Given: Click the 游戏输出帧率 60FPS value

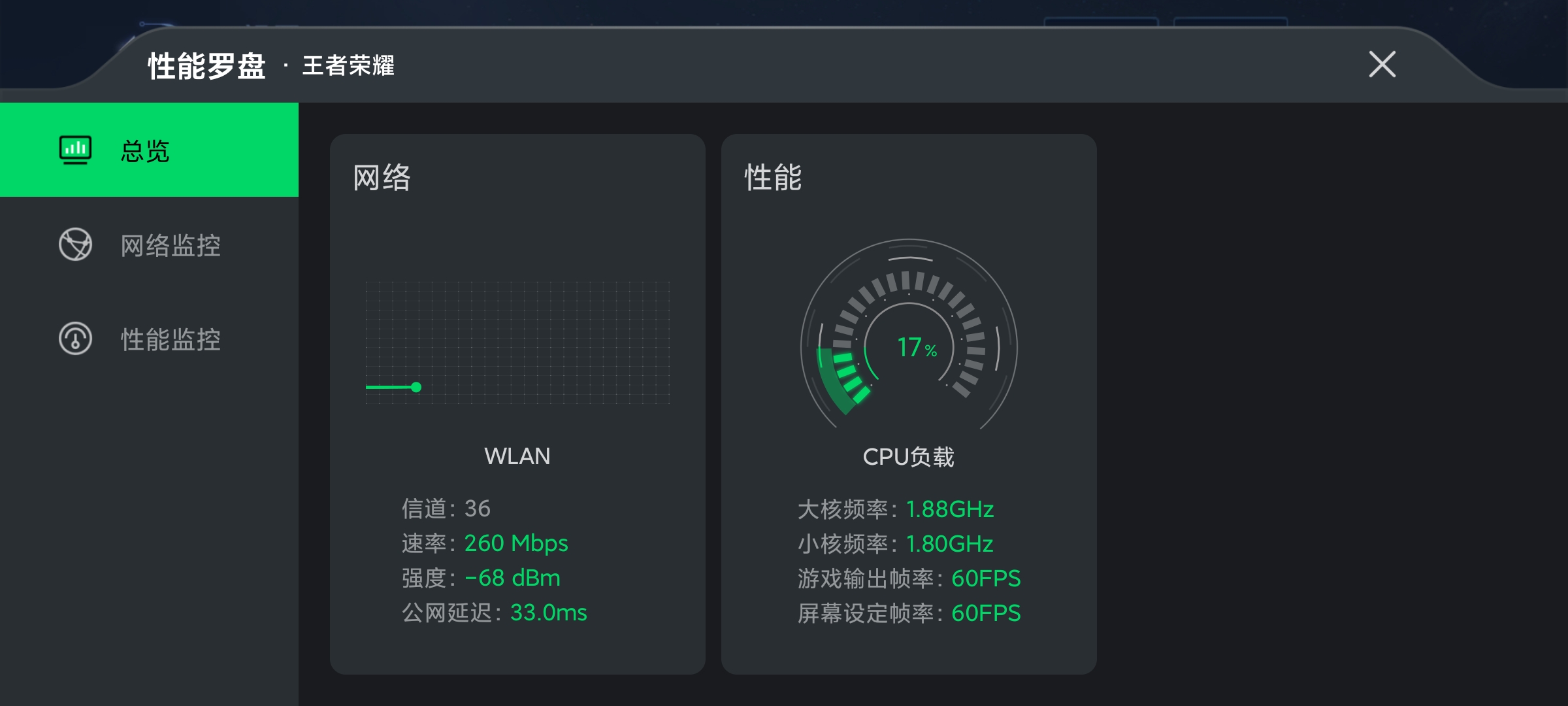Looking at the screenshot, I should coord(986,579).
